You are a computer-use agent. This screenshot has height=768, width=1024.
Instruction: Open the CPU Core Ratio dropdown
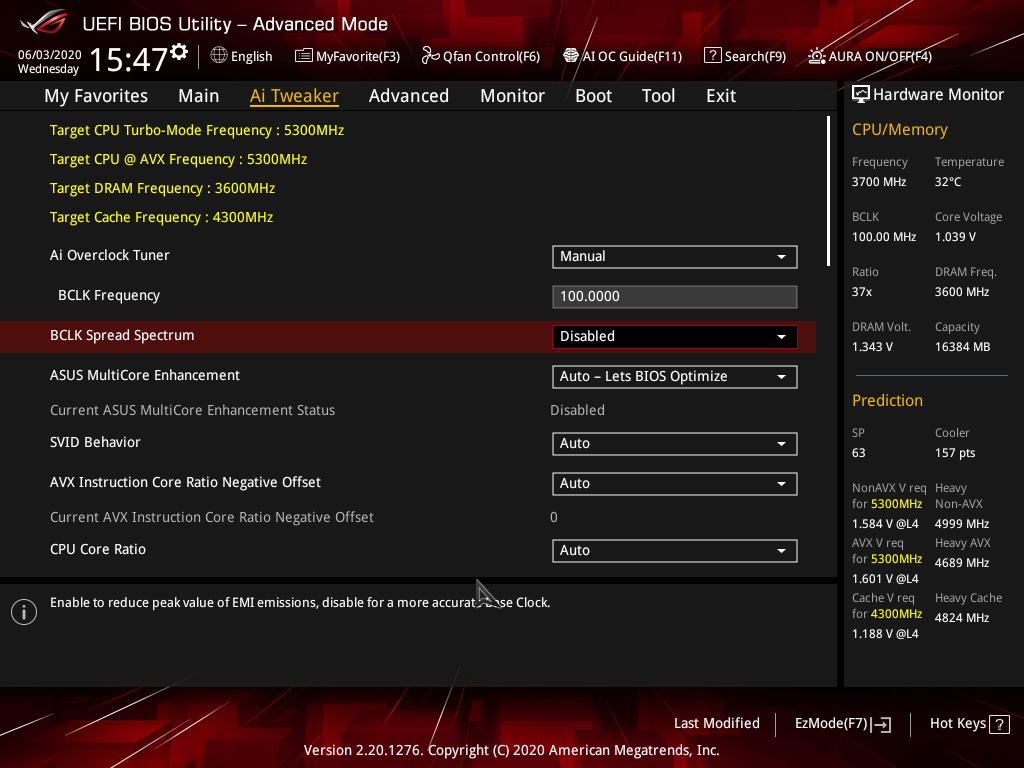point(675,551)
